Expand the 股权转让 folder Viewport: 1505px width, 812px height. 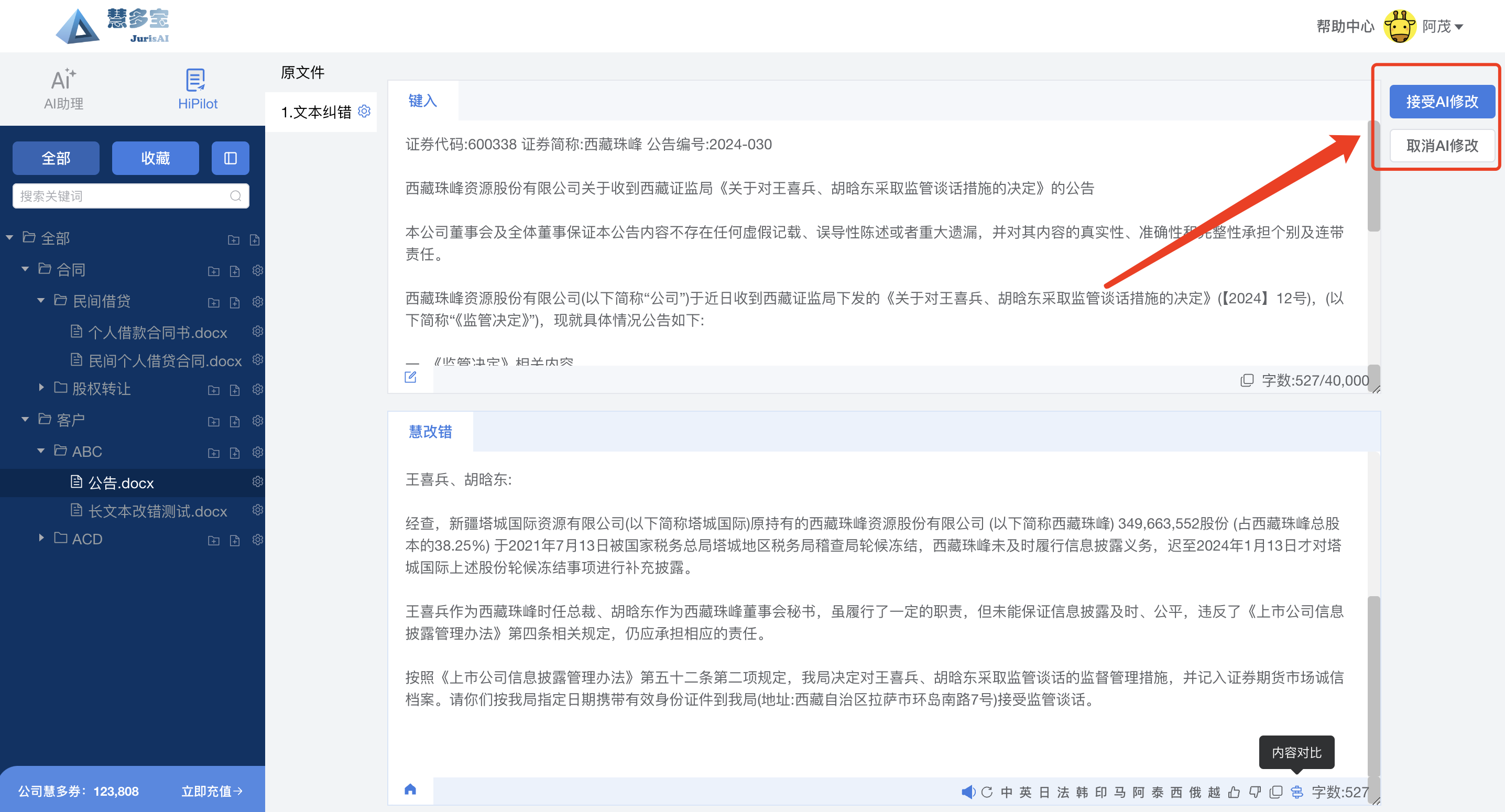41,387
